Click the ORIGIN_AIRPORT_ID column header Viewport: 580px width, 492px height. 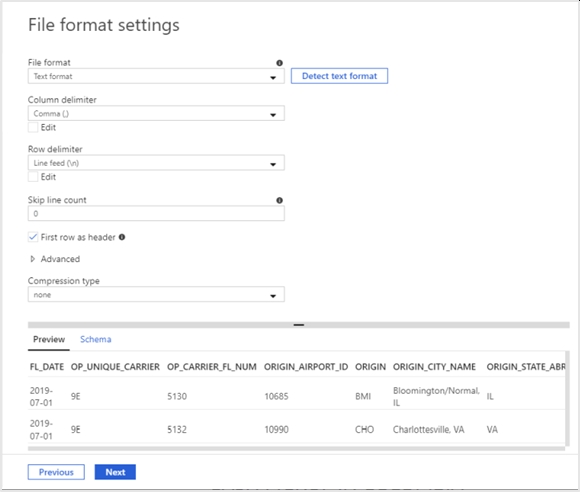(x=306, y=367)
